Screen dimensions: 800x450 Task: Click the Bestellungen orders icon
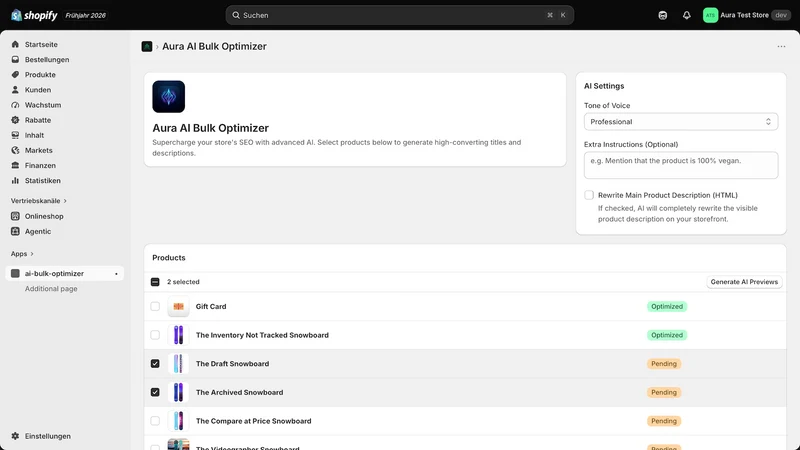click(15, 60)
